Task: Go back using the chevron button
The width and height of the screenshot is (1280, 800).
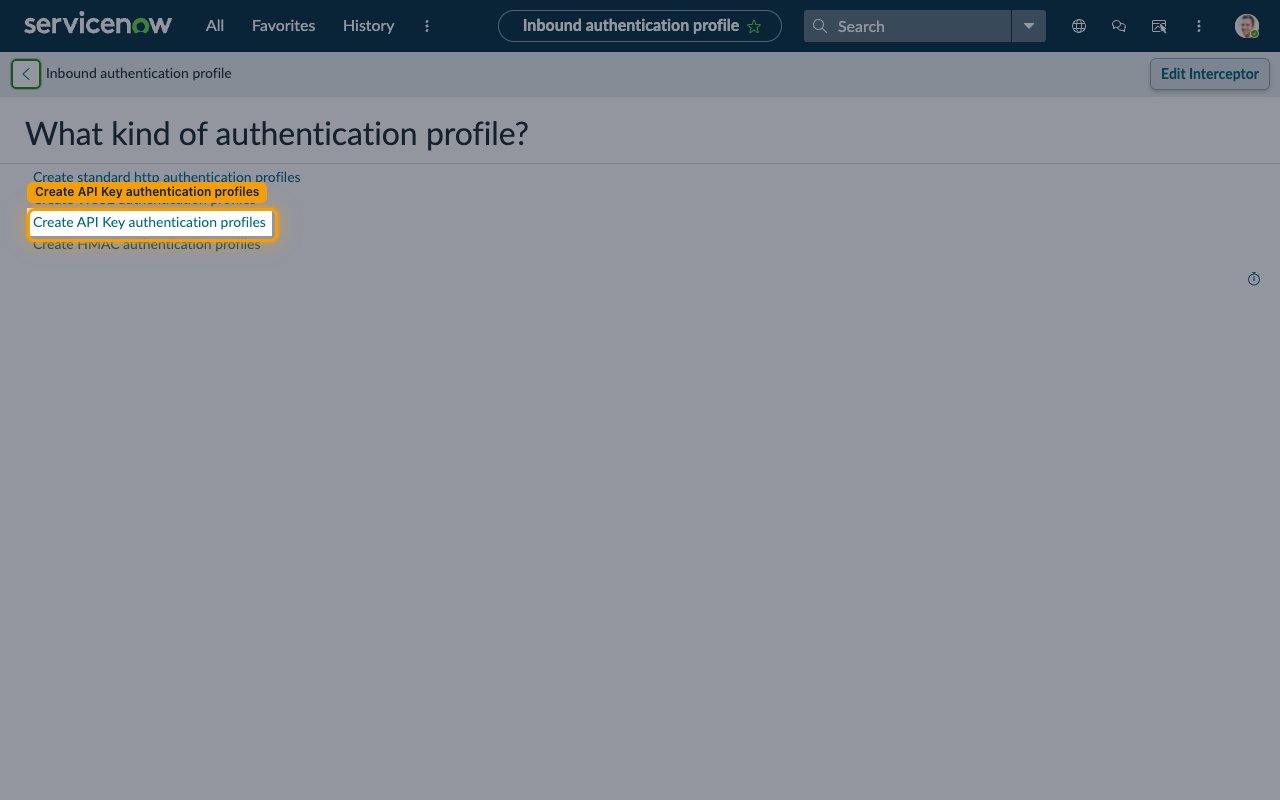Action: (26, 74)
